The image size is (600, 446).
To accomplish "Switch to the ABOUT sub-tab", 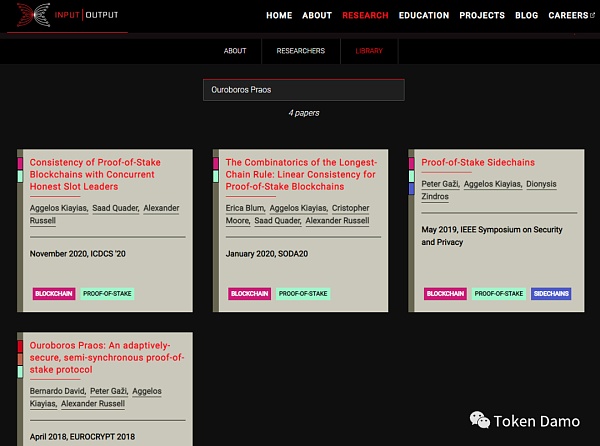I will (x=235, y=51).
